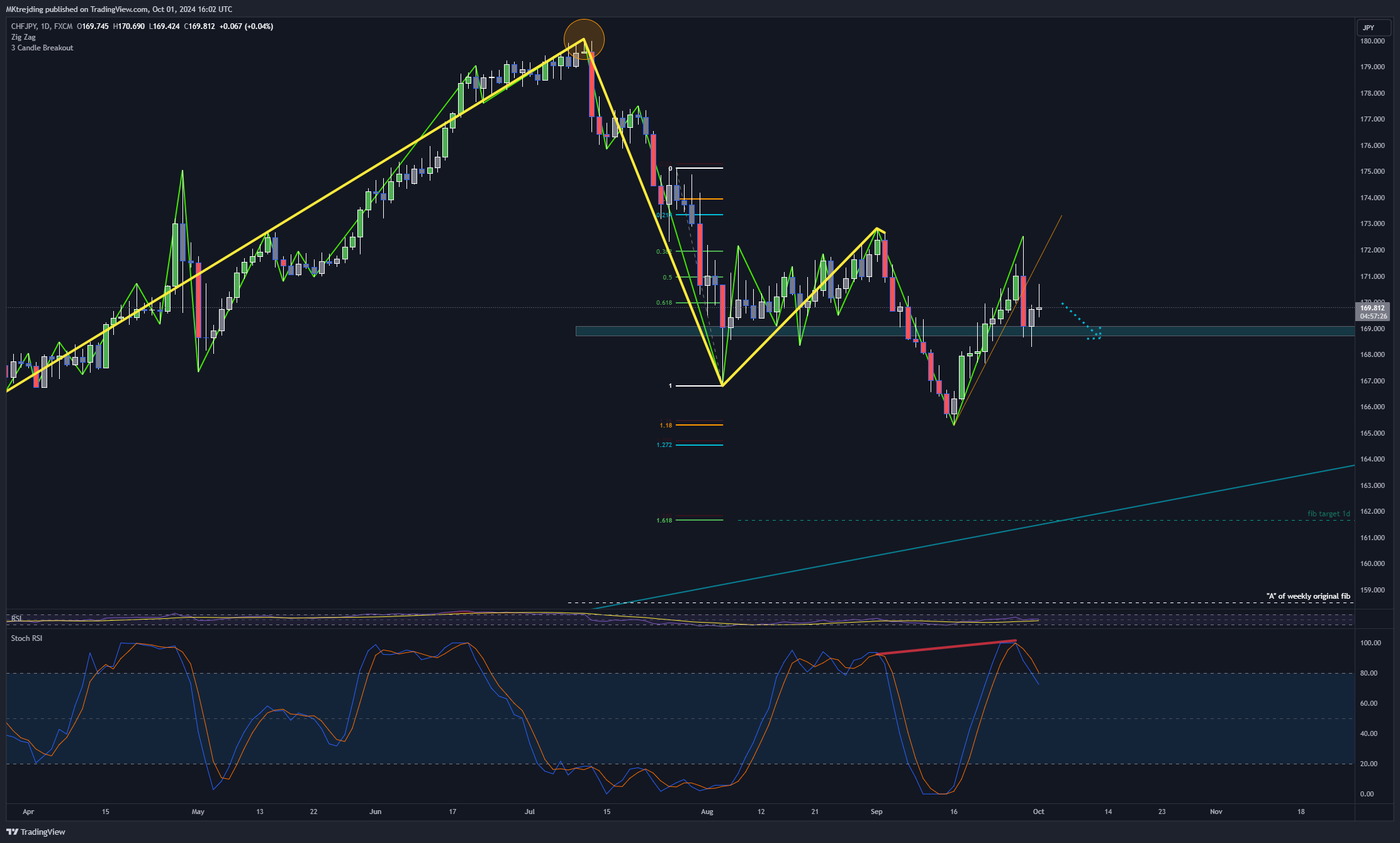Click the high value H170.690
Viewport: 1400px width, 843px height.
coord(129,26)
